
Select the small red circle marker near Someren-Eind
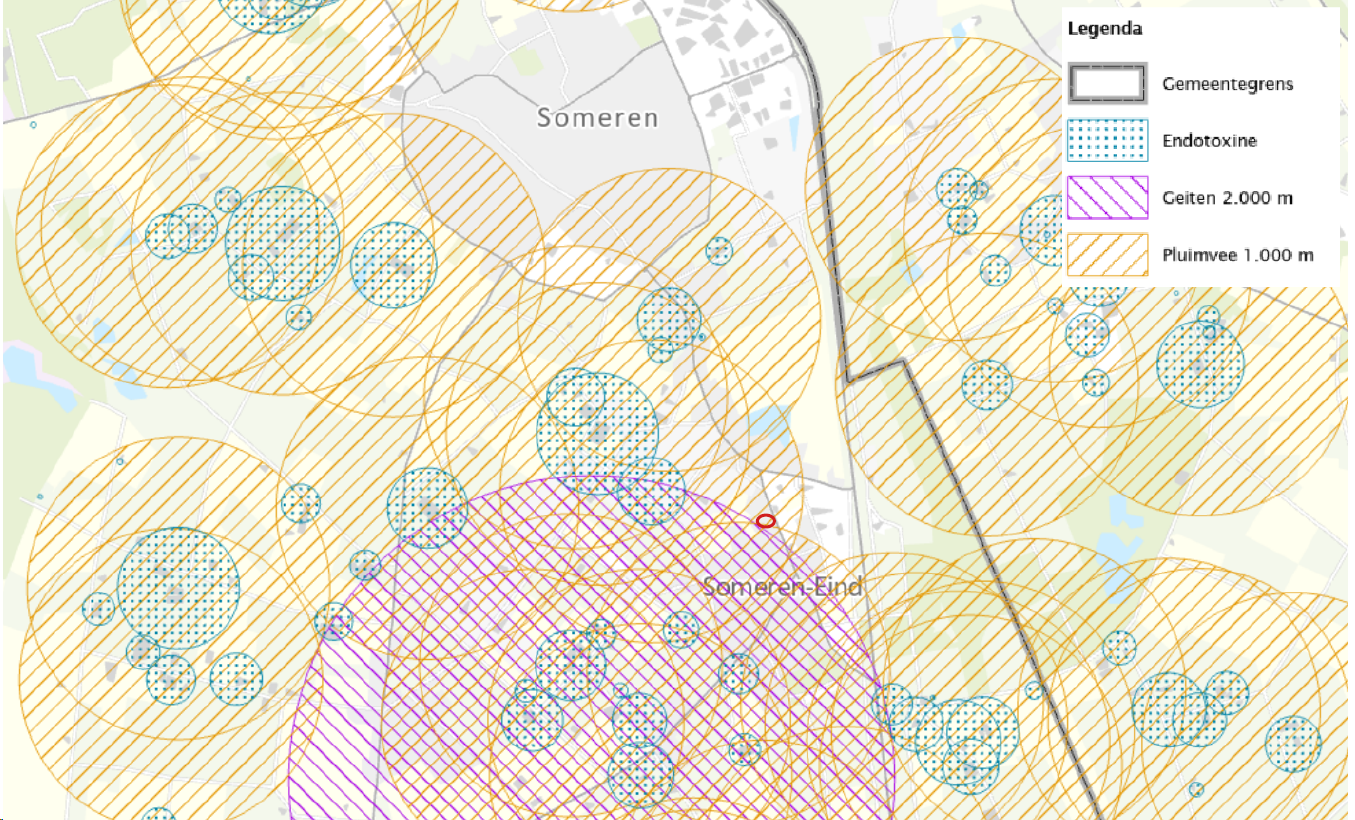point(765,520)
